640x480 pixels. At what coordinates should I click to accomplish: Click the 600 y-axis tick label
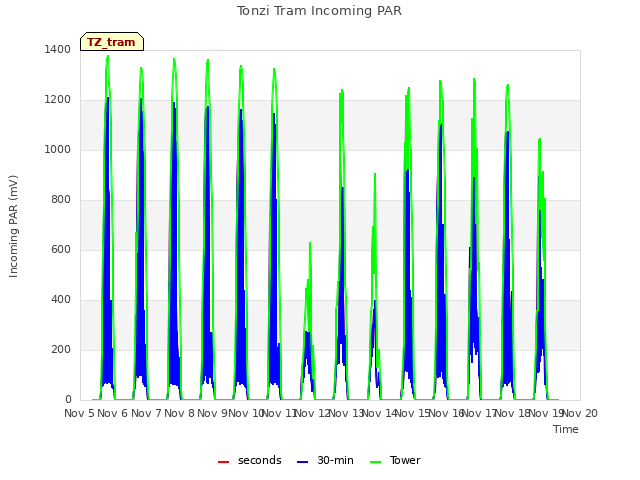click(x=61, y=249)
